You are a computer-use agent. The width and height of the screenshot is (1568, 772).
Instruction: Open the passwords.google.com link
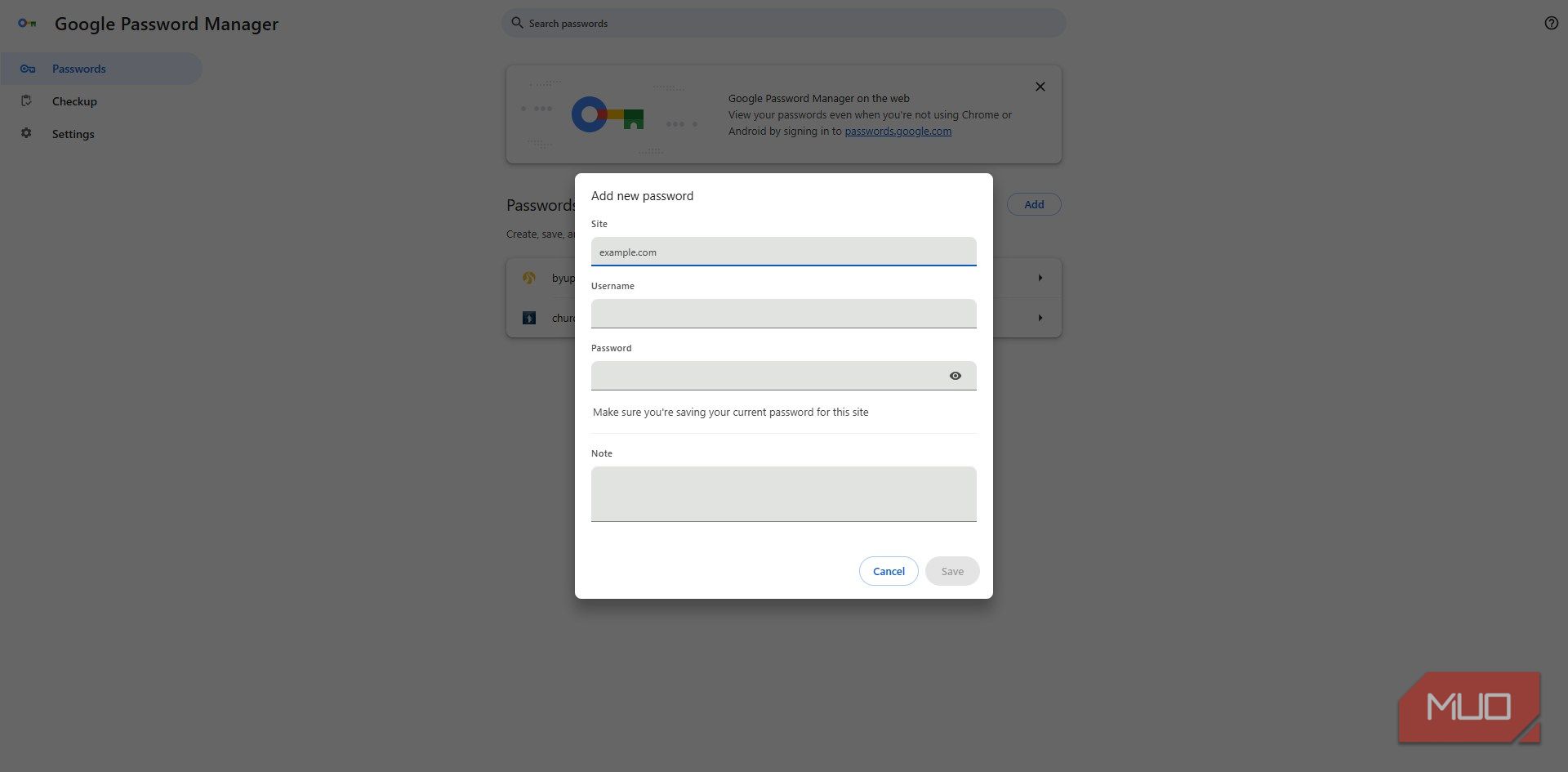898,131
